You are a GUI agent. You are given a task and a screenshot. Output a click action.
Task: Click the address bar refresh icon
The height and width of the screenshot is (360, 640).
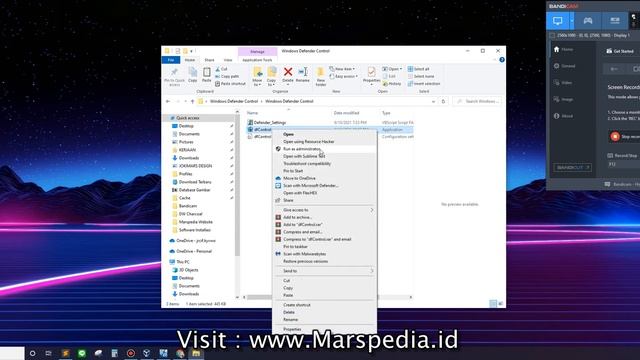pos(443,101)
